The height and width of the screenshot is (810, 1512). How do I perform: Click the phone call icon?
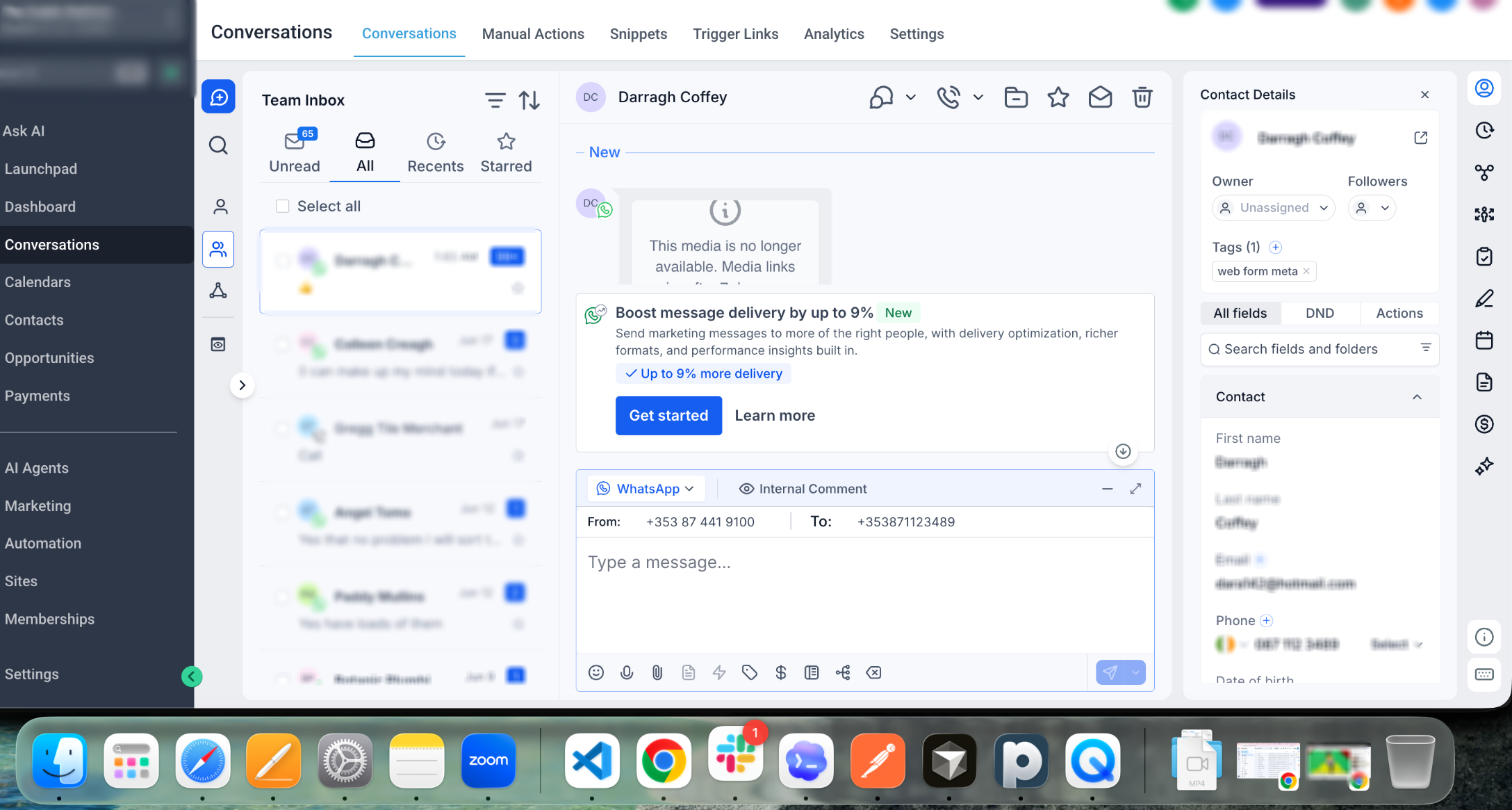(x=948, y=97)
